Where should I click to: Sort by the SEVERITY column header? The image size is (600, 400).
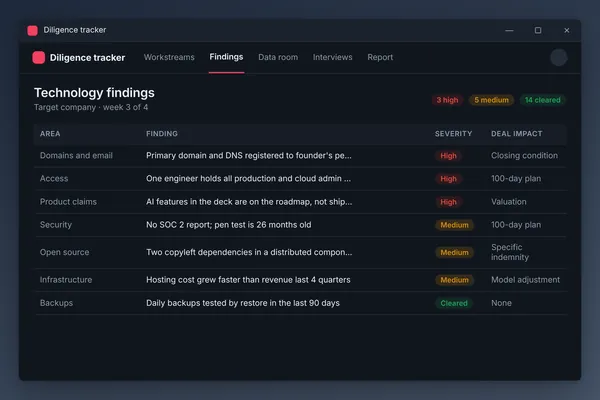pyautogui.click(x=453, y=134)
